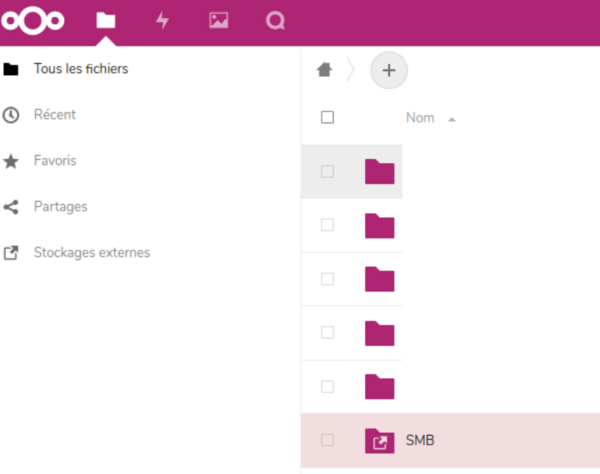This screenshot has height=474, width=600.
Task: Tick checkbox of the SMB row
Action: (x=327, y=440)
